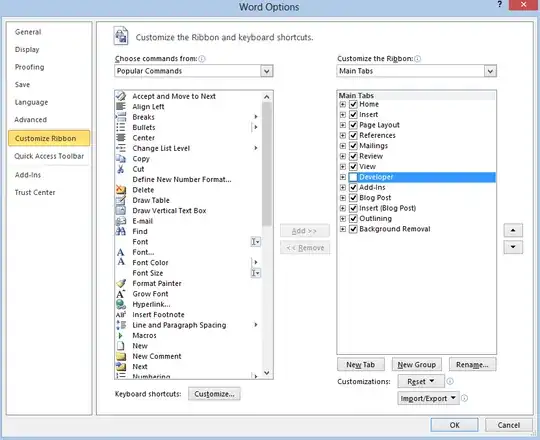The width and height of the screenshot is (540, 440).
Task: Select the Cut scissors icon
Action: tap(121, 169)
